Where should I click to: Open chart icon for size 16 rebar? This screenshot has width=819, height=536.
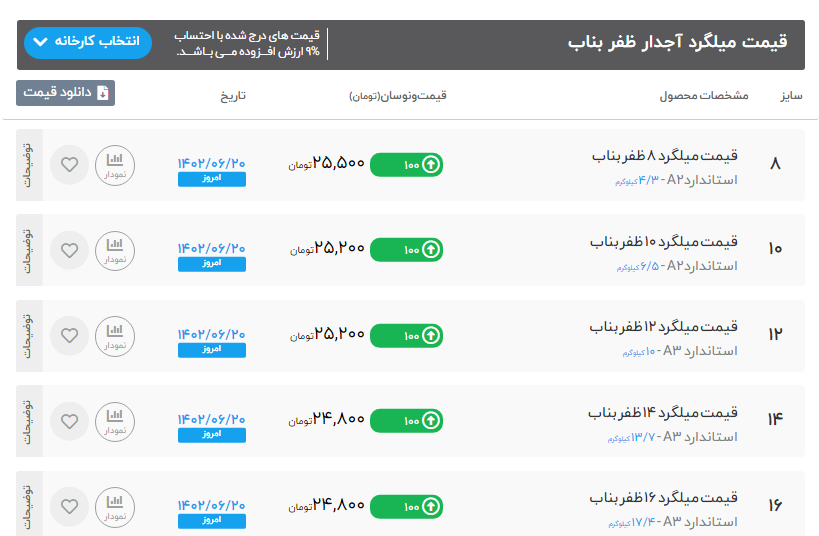tap(114, 506)
